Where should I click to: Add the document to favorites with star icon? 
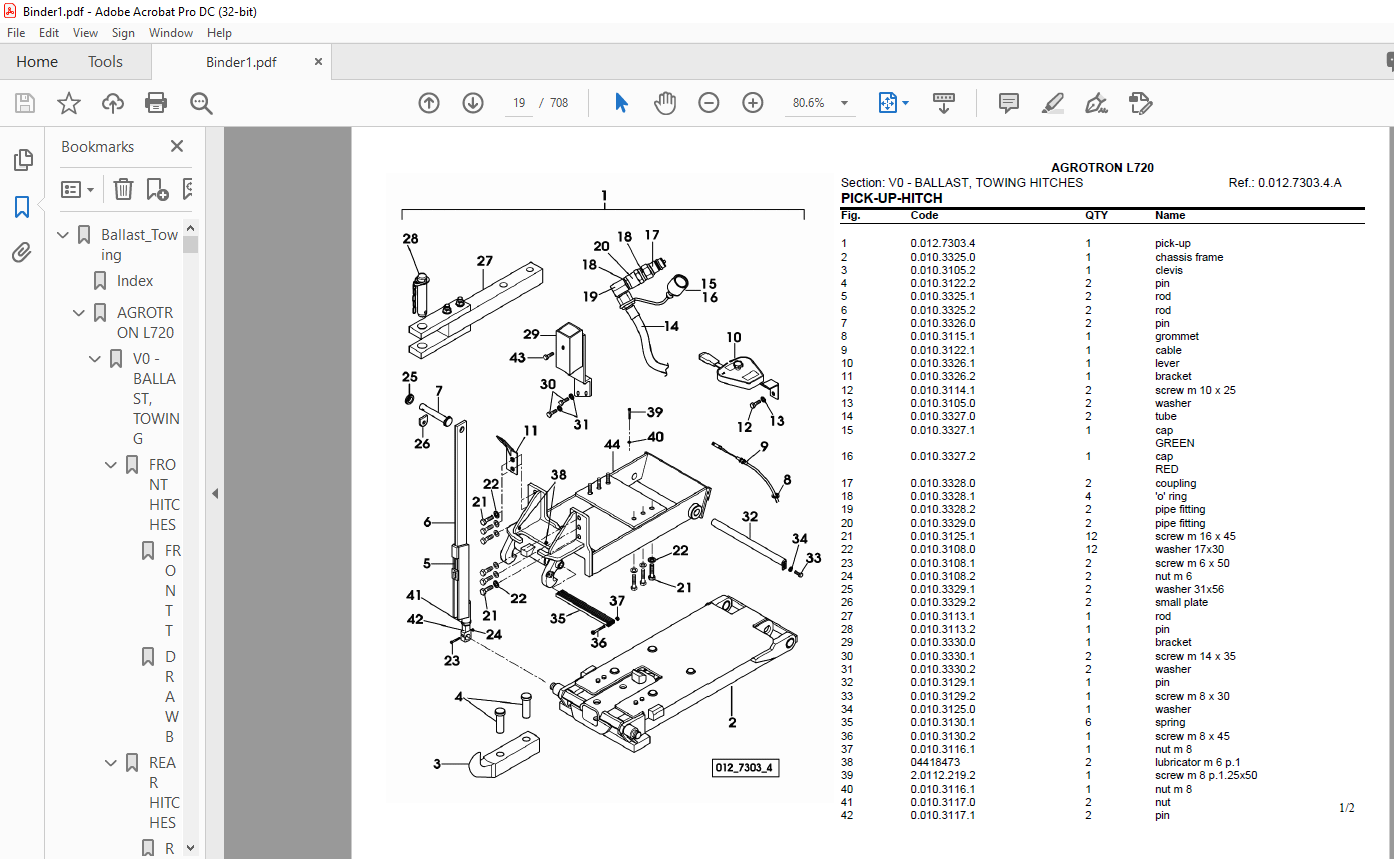69,103
